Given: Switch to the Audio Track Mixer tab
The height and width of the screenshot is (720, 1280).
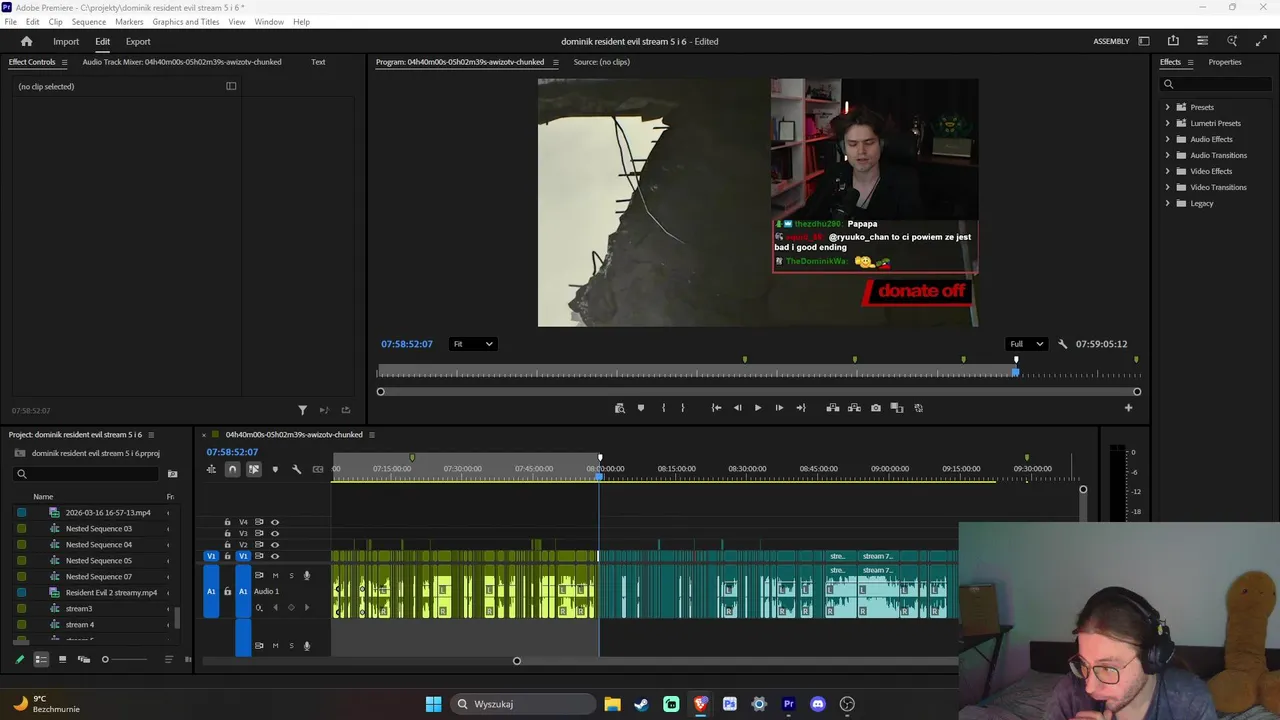Looking at the screenshot, I should tap(182, 62).
